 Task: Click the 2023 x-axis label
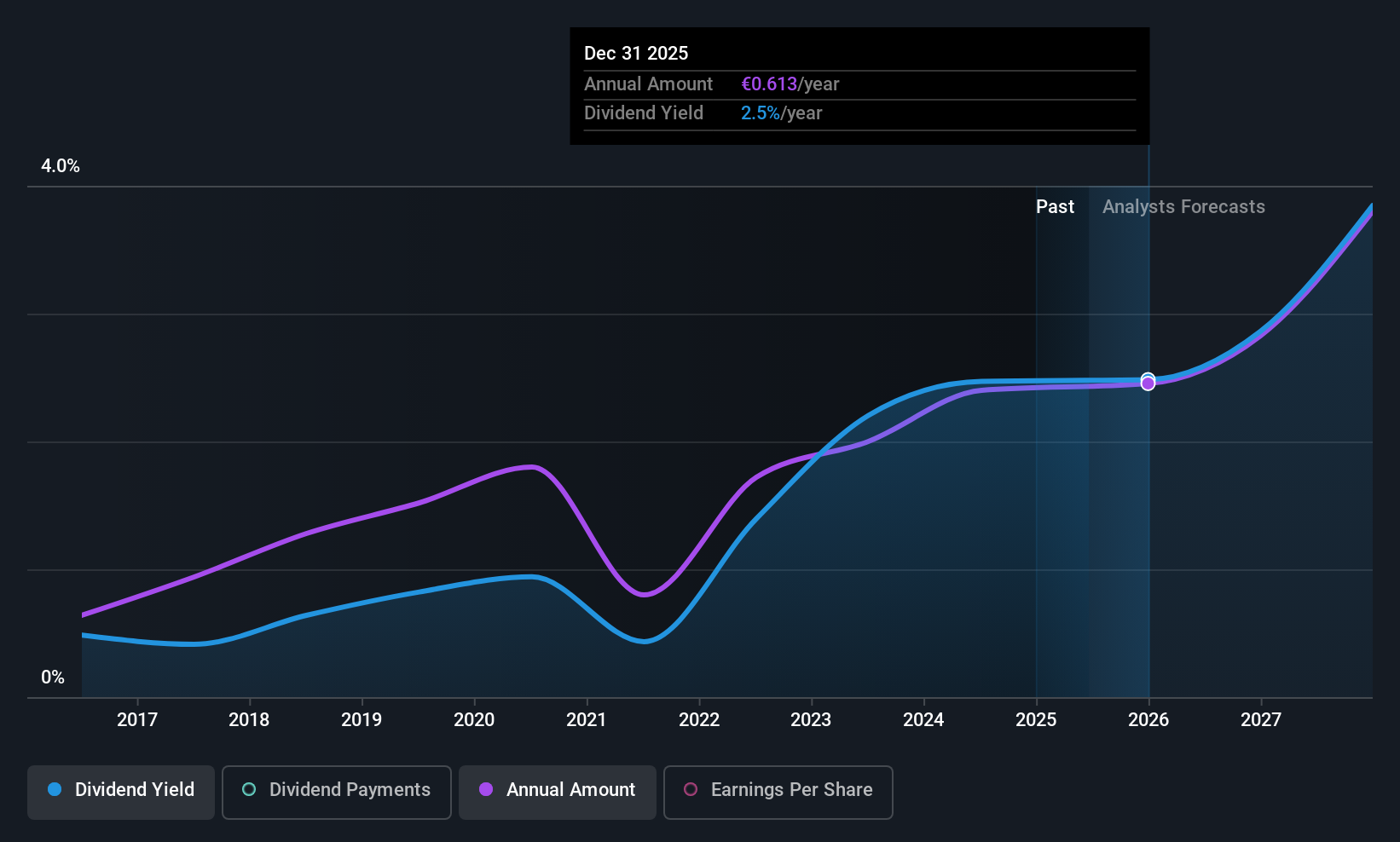pos(811,720)
